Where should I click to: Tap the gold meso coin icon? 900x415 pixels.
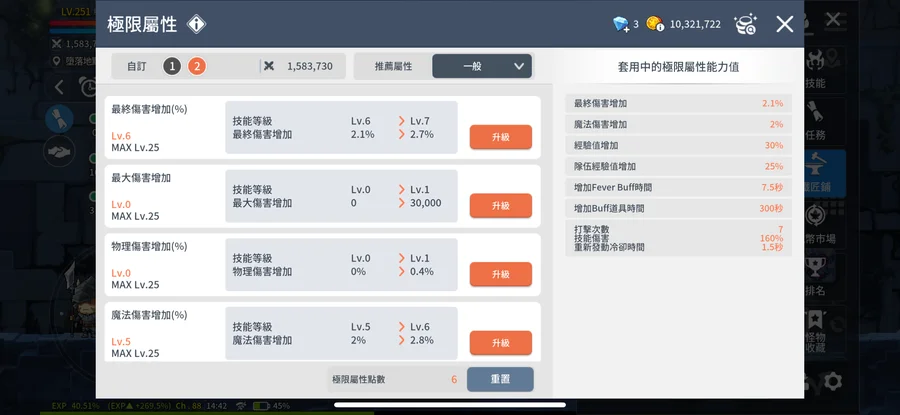[655, 24]
